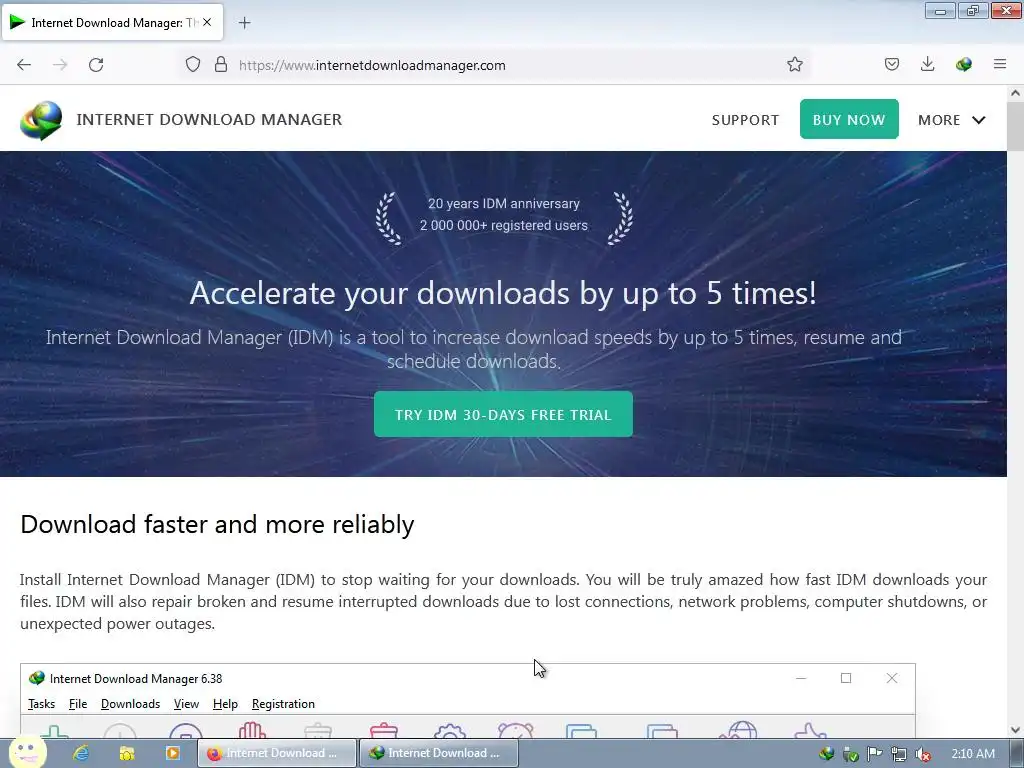The width and height of the screenshot is (1024, 768).
Task: Click the scrollbar down arrow
Action: (1016, 730)
